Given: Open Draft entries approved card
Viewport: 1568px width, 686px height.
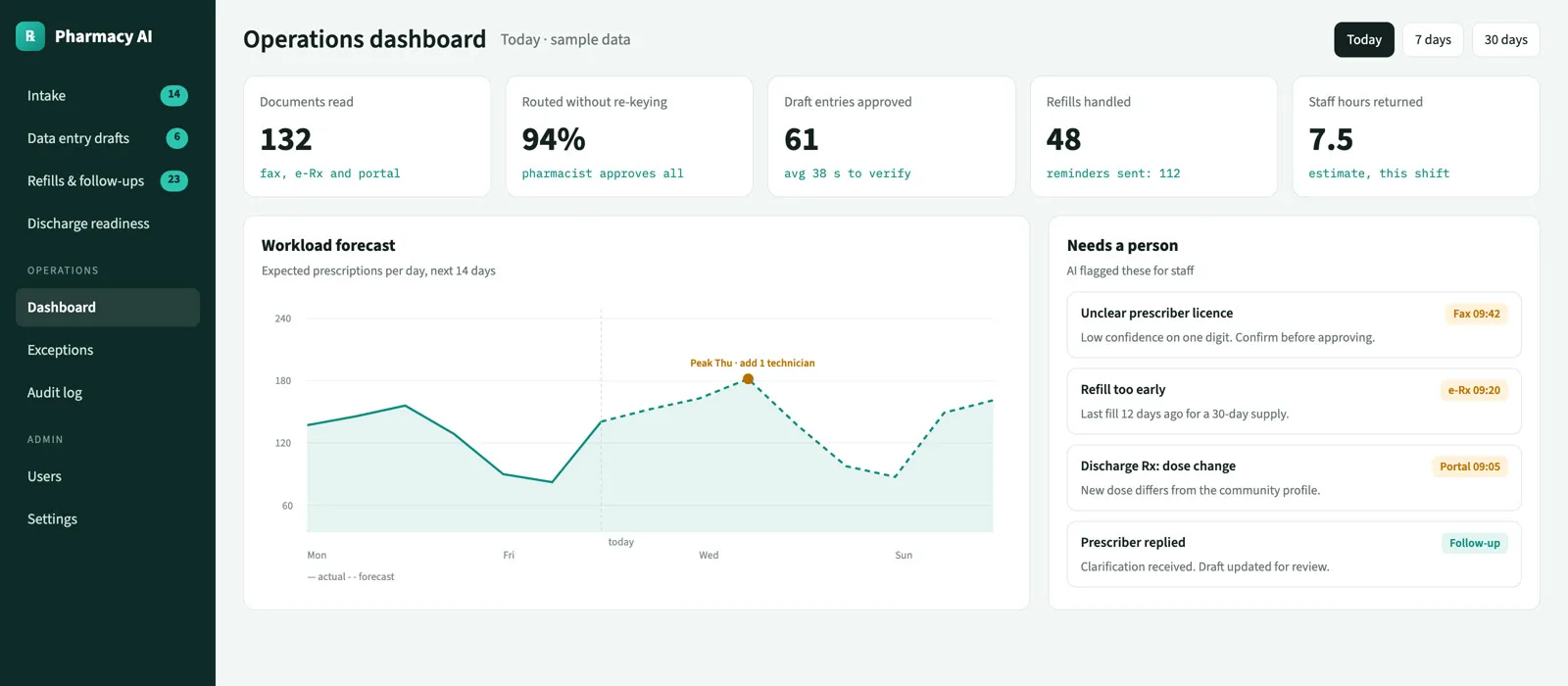Looking at the screenshot, I should coord(892,136).
